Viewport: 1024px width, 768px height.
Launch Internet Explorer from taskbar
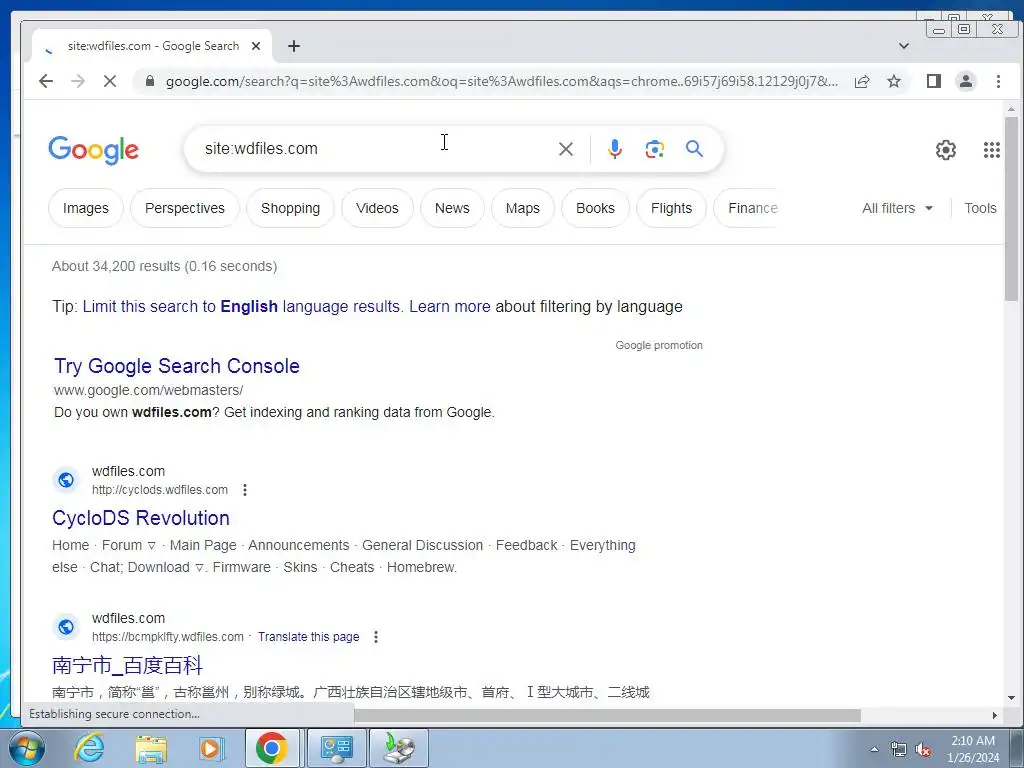(x=89, y=748)
